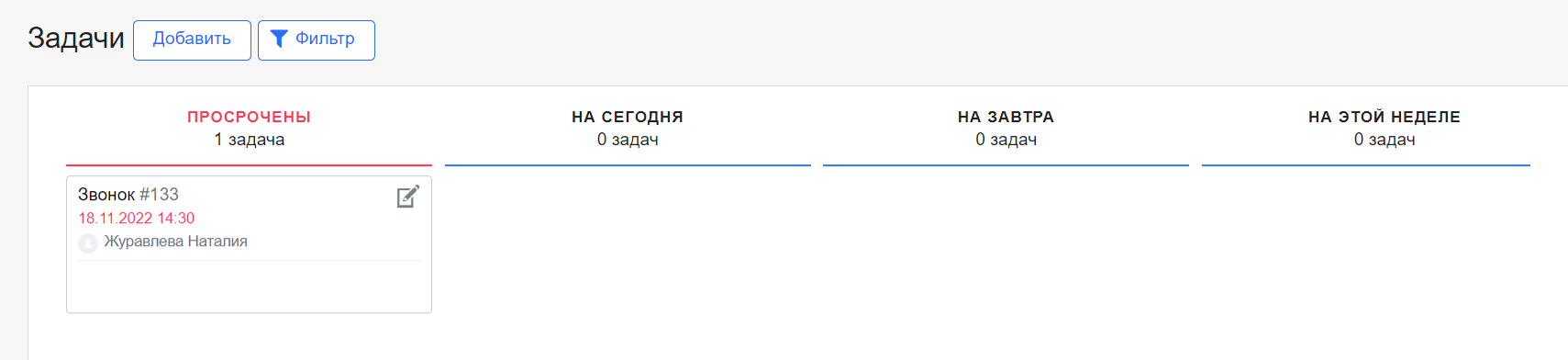The width and height of the screenshot is (1568, 360).
Task: Open the Фильтр button
Action: pos(317,39)
